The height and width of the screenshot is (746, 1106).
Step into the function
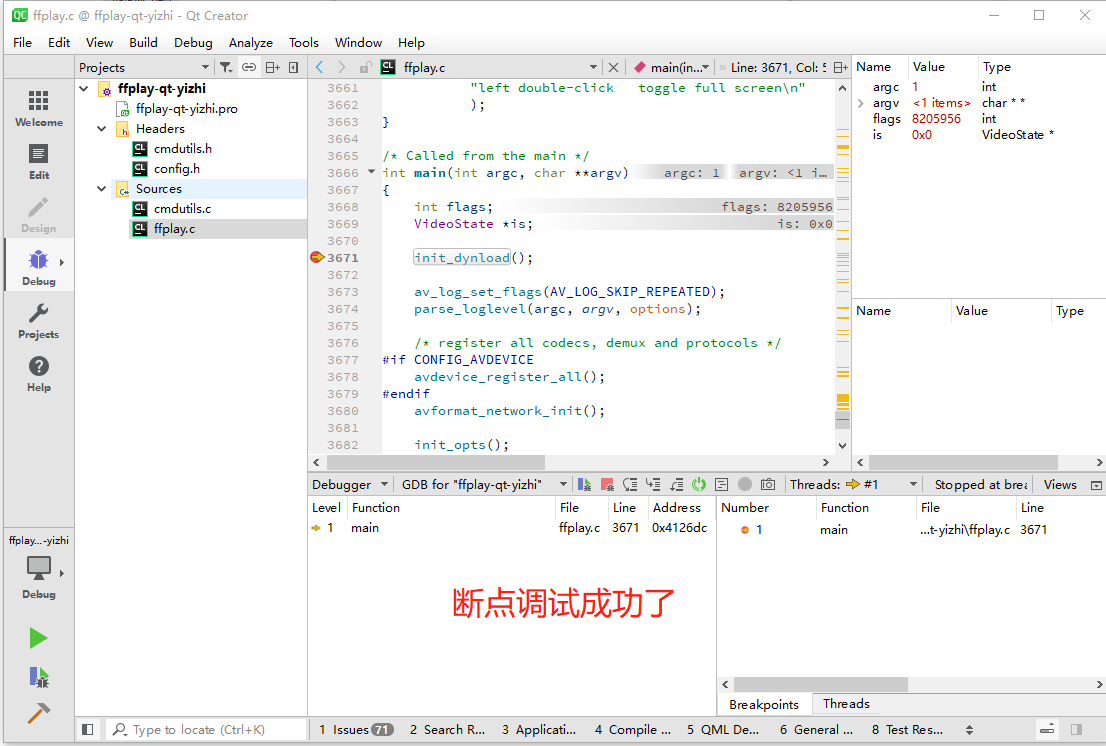653,484
